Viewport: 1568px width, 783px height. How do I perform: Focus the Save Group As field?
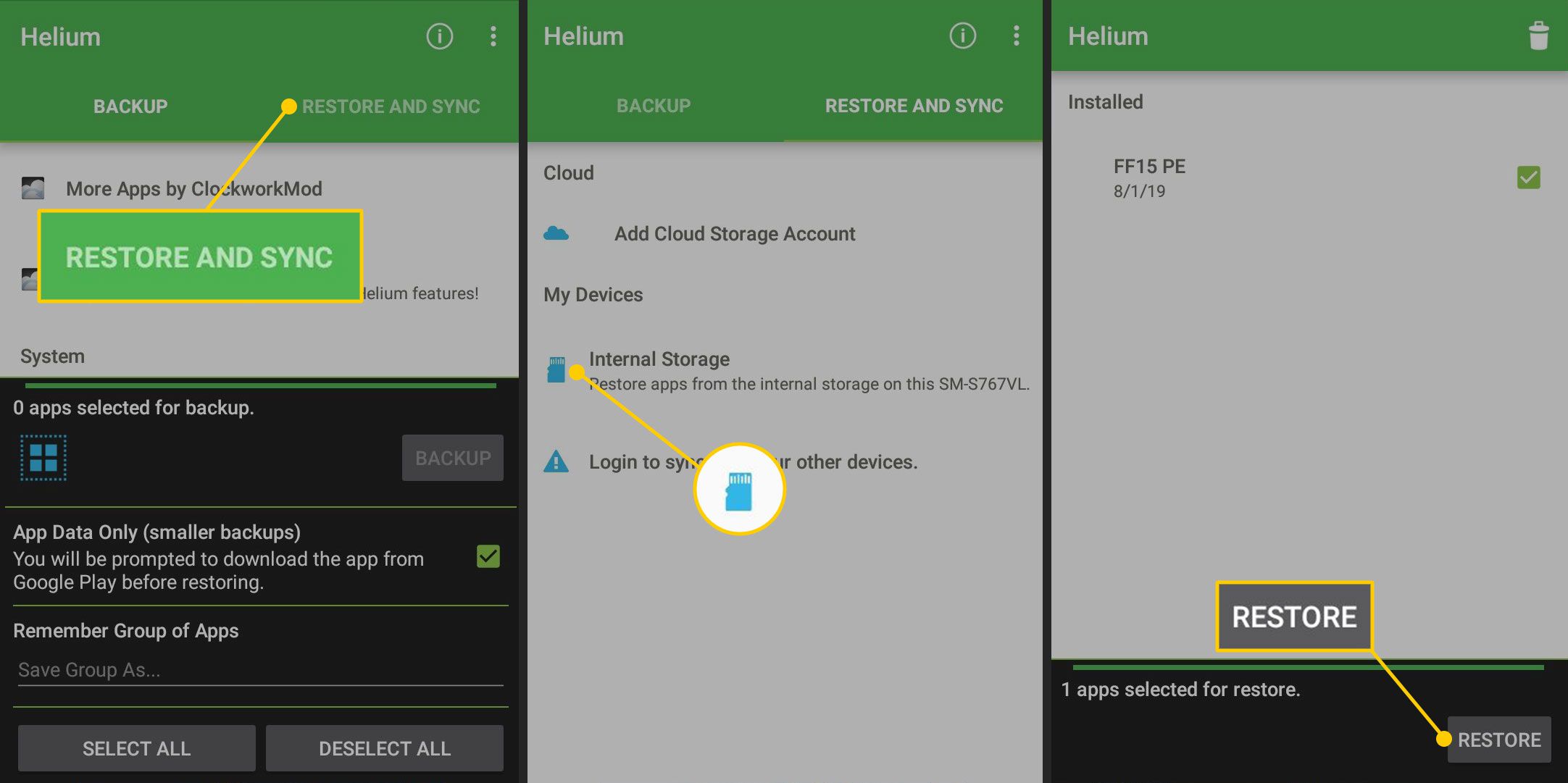(261, 670)
